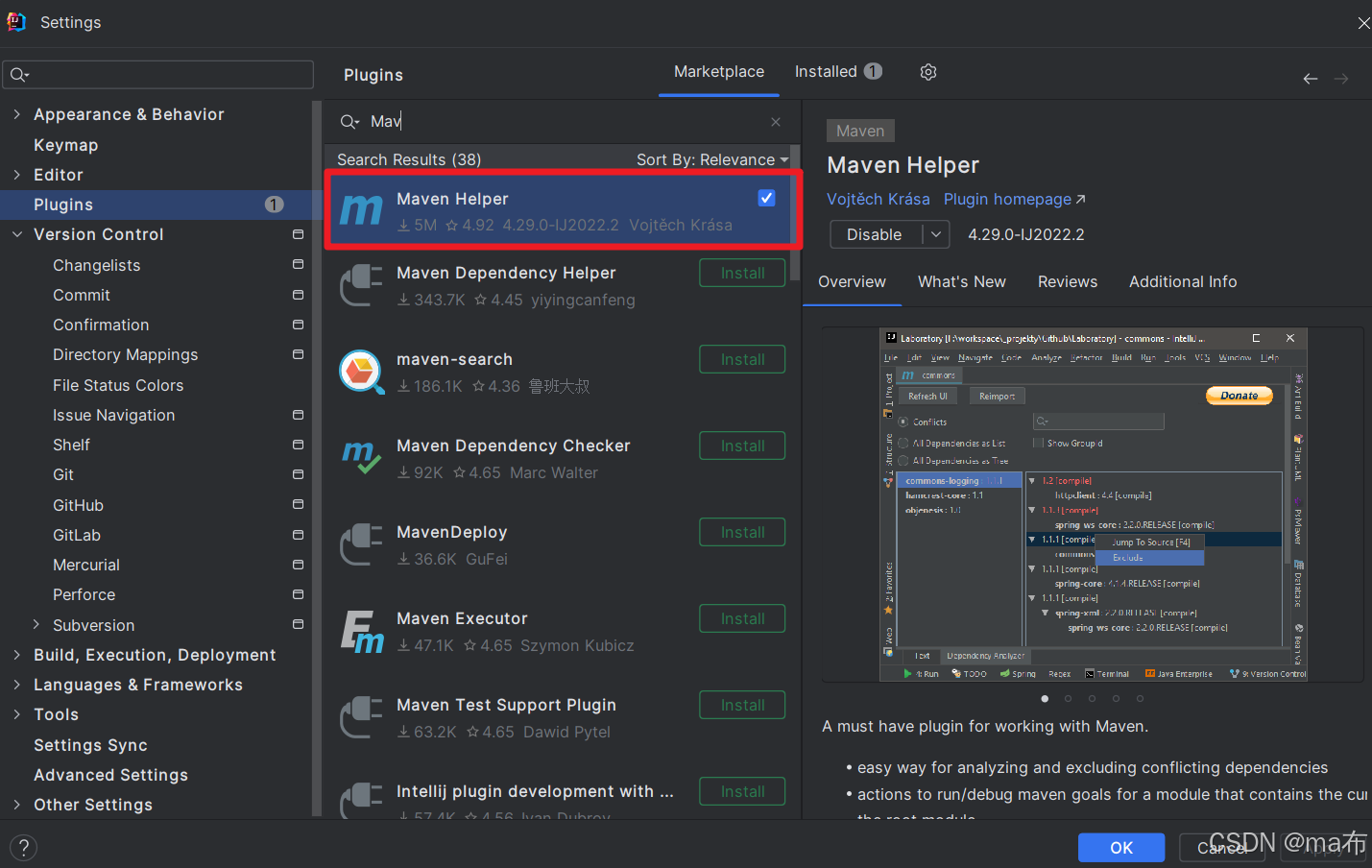Click project-level icon beside GitHub
Viewport: 1372px width, 868px height.
click(298, 504)
